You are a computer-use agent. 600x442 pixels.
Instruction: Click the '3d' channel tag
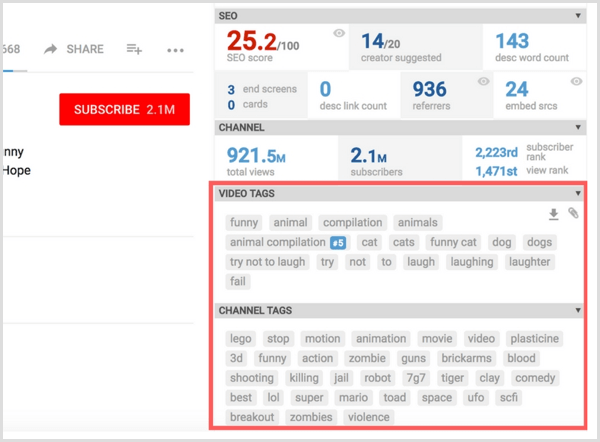click(x=236, y=358)
